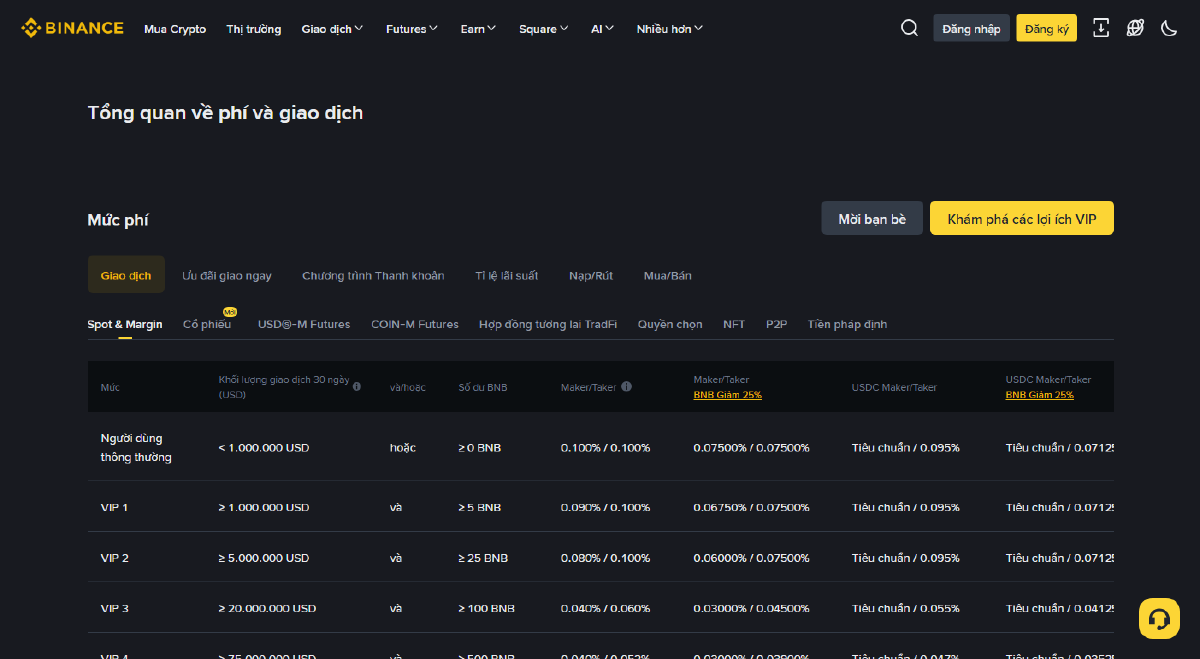Click Khám phá các lợi ích VIP

tap(1022, 218)
